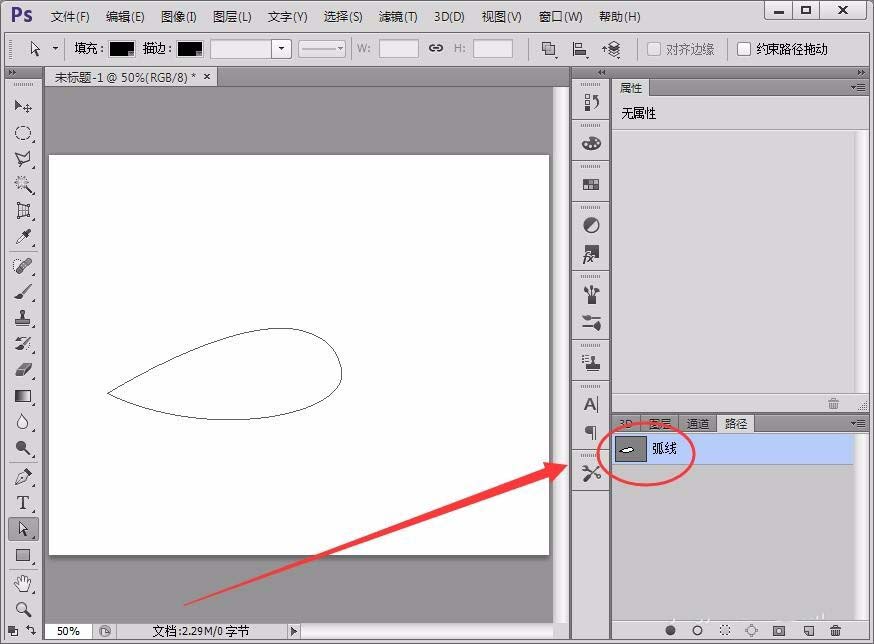Click the 填充 fill color swatch

tap(123, 48)
